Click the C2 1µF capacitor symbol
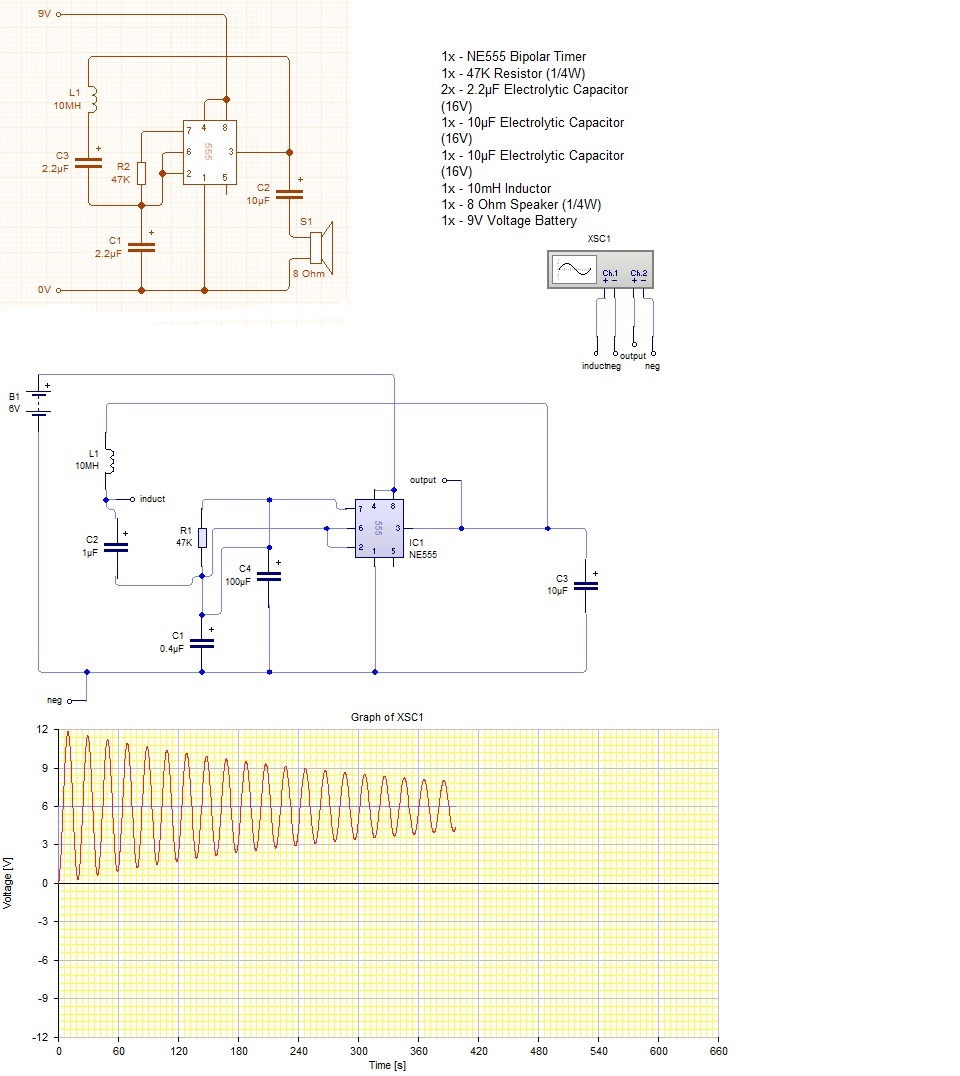The image size is (960, 1076). click(x=116, y=547)
